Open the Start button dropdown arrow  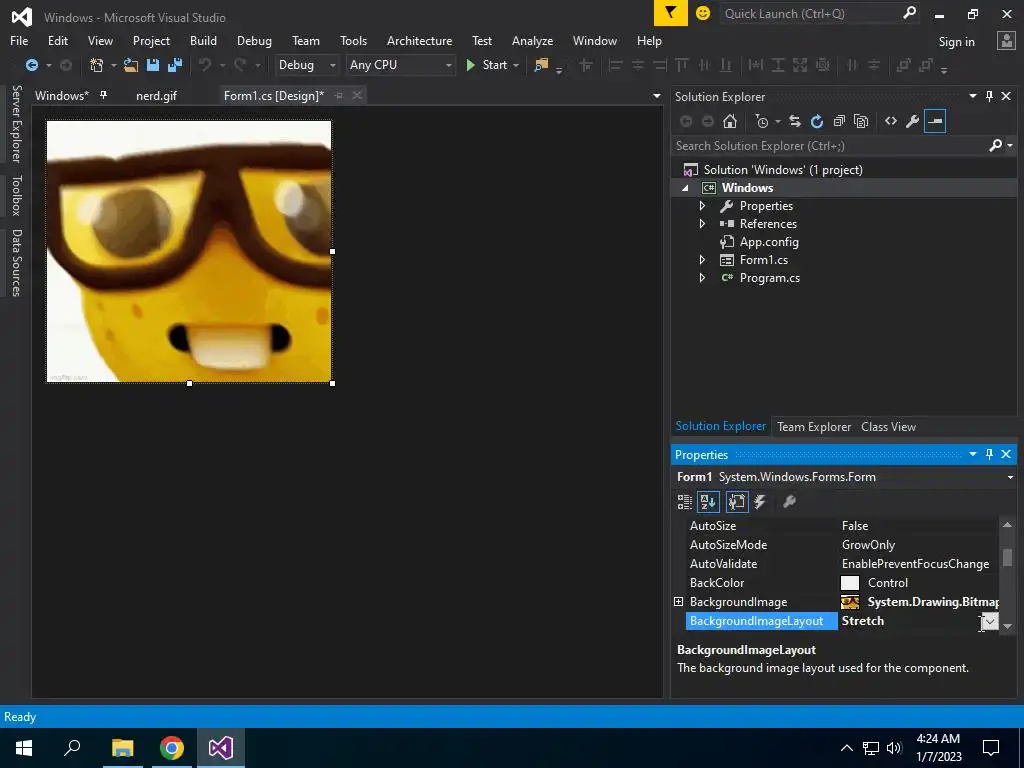point(516,65)
